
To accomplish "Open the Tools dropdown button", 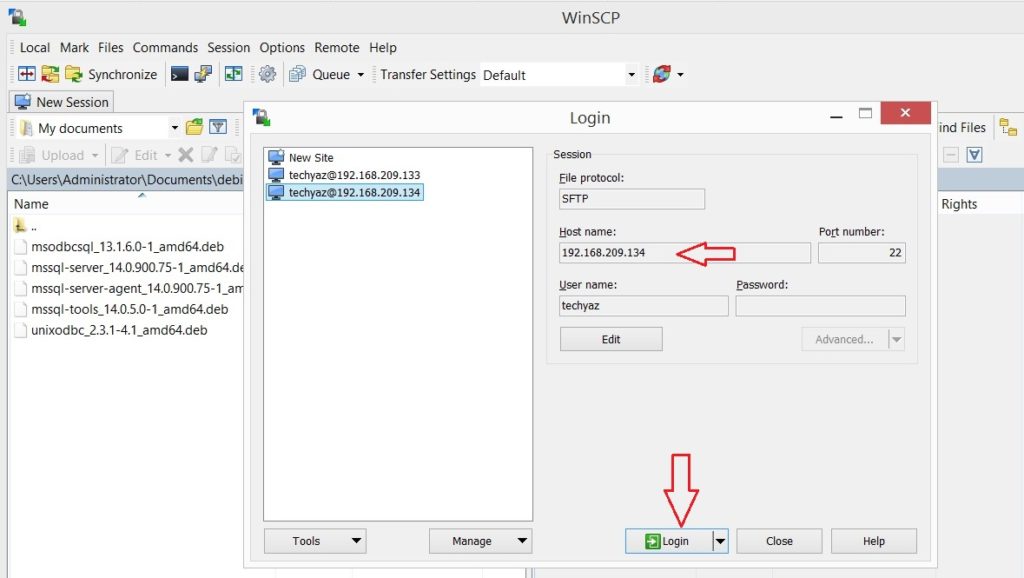I will (314, 541).
